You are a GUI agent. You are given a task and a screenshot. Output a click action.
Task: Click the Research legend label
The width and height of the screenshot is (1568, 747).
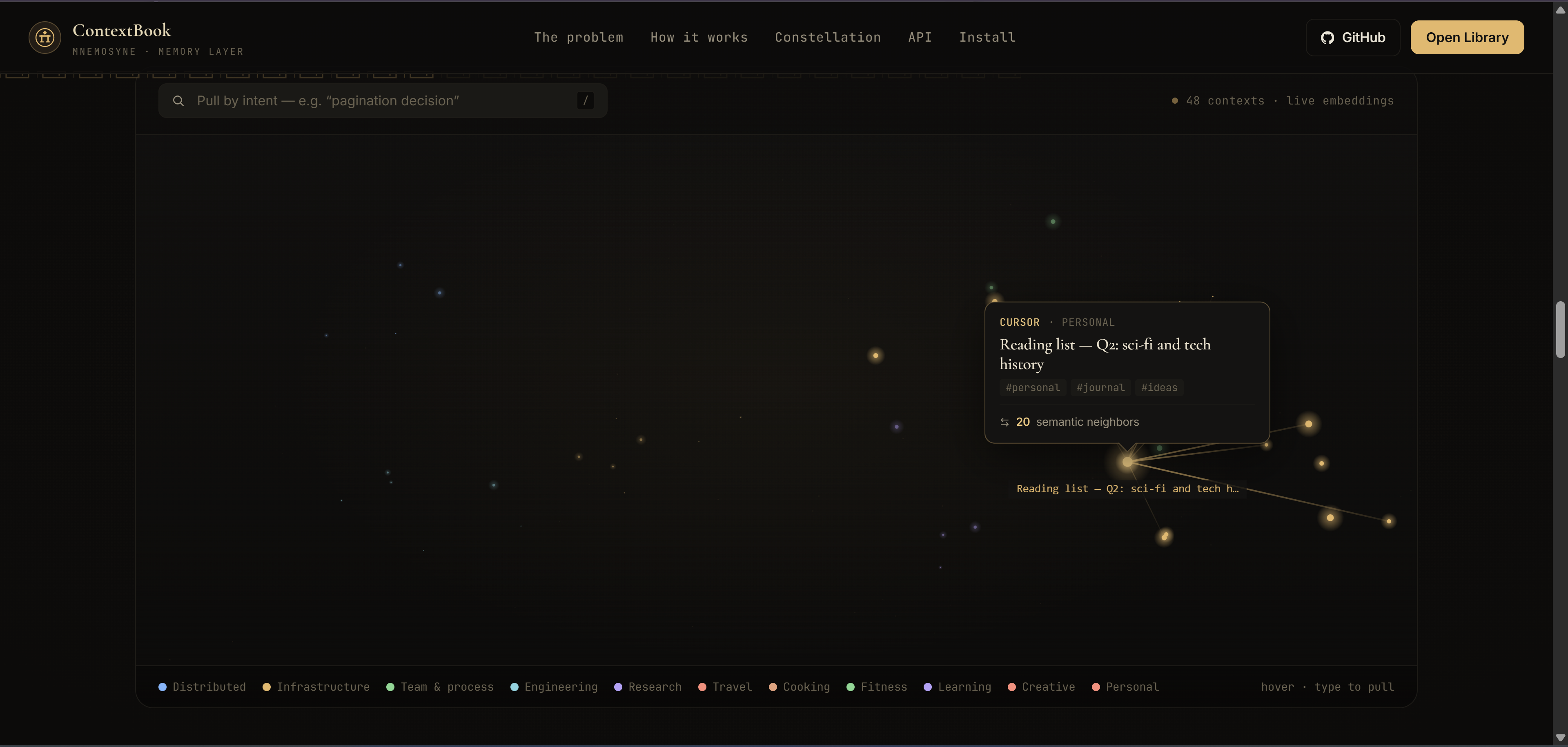pyautogui.click(x=655, y=687)
